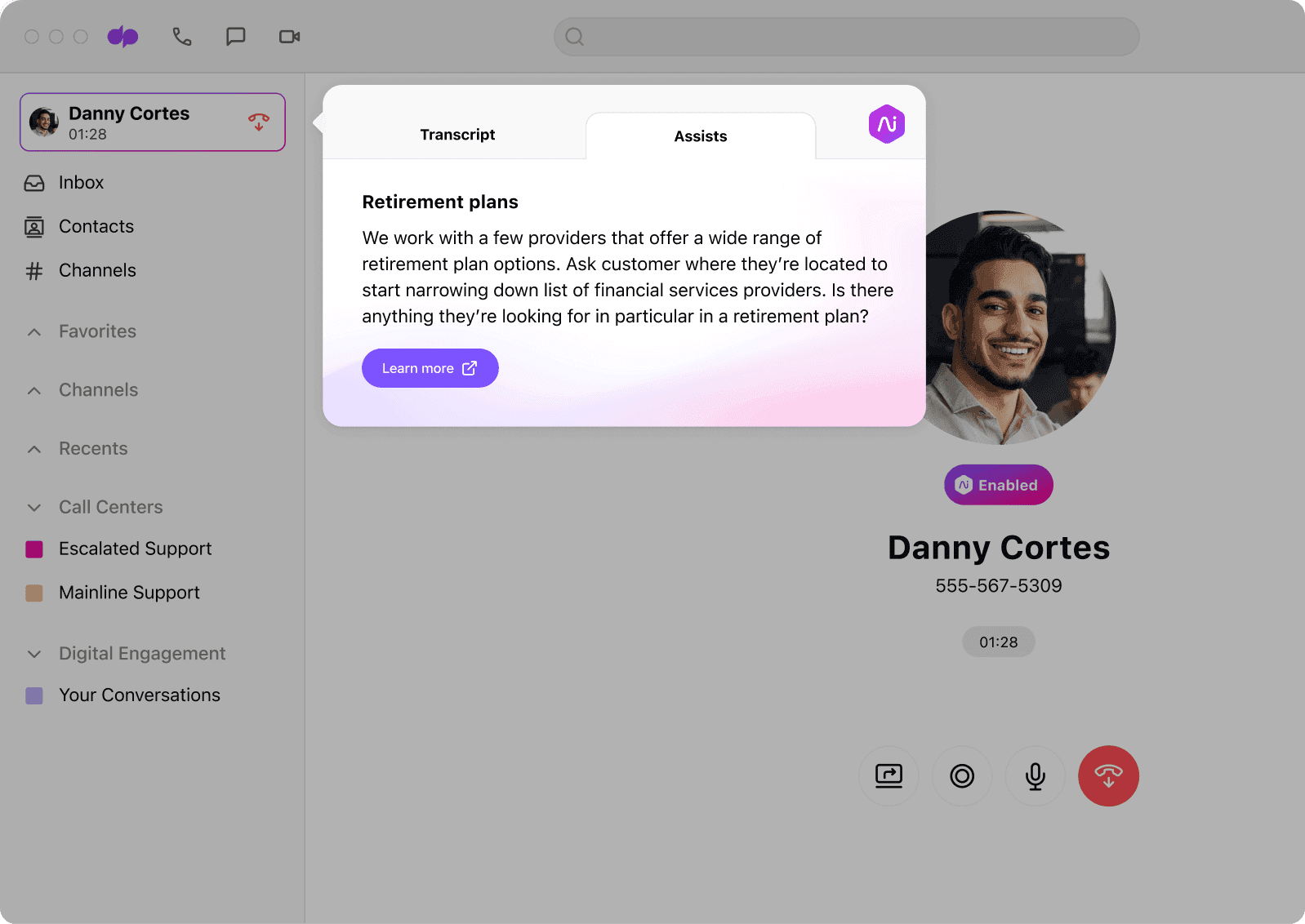This screenshot has width=1305, height=924.
Task: Collapse the Digital Engagement section
Action: (x=34, y=654)
